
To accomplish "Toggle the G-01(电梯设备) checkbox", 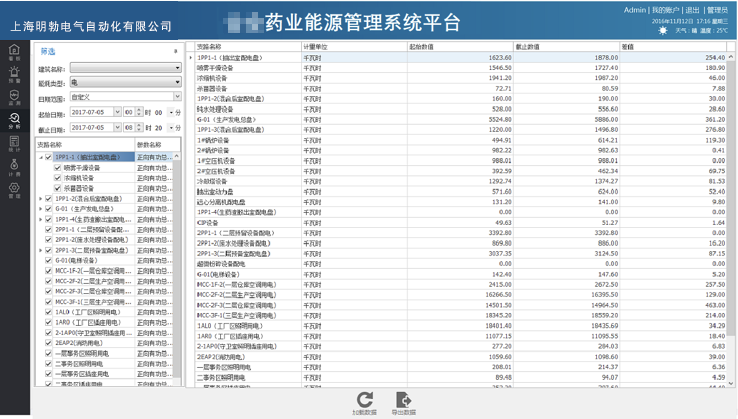I will tap(49, 259).
